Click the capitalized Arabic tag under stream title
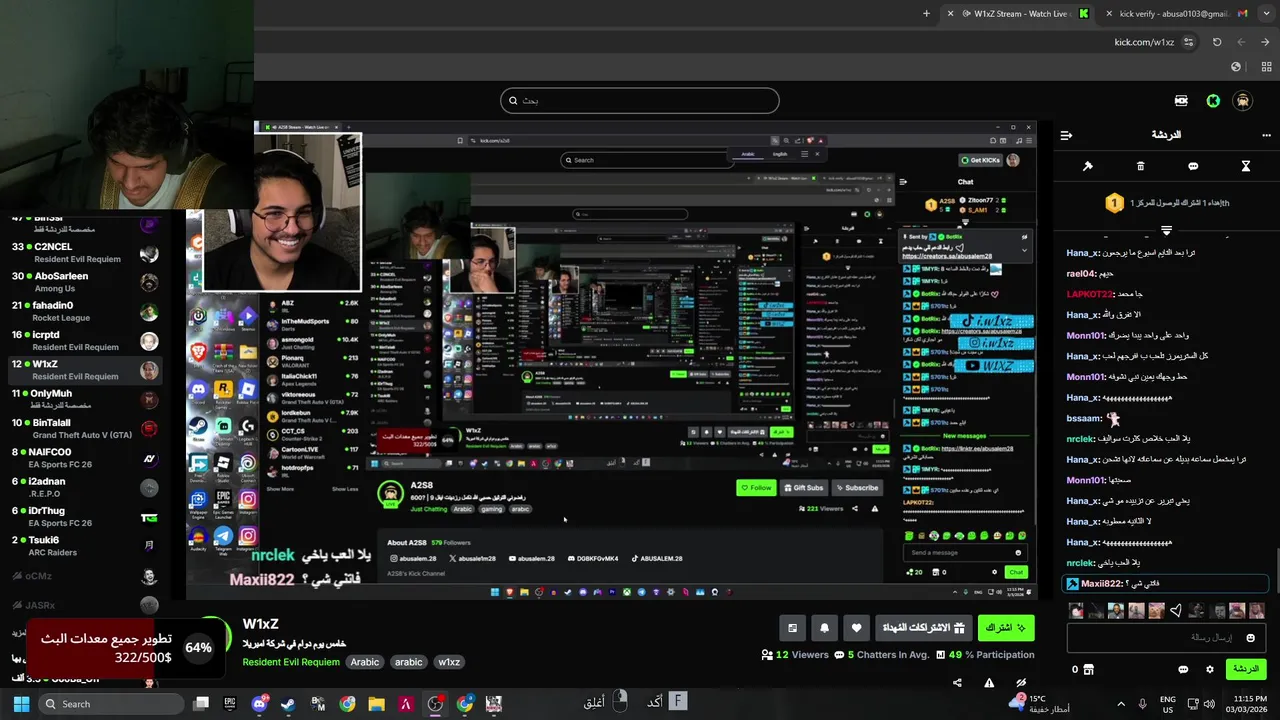Image resolution: width=1280 pixels, height=720 pixels. tap(365, 662)
